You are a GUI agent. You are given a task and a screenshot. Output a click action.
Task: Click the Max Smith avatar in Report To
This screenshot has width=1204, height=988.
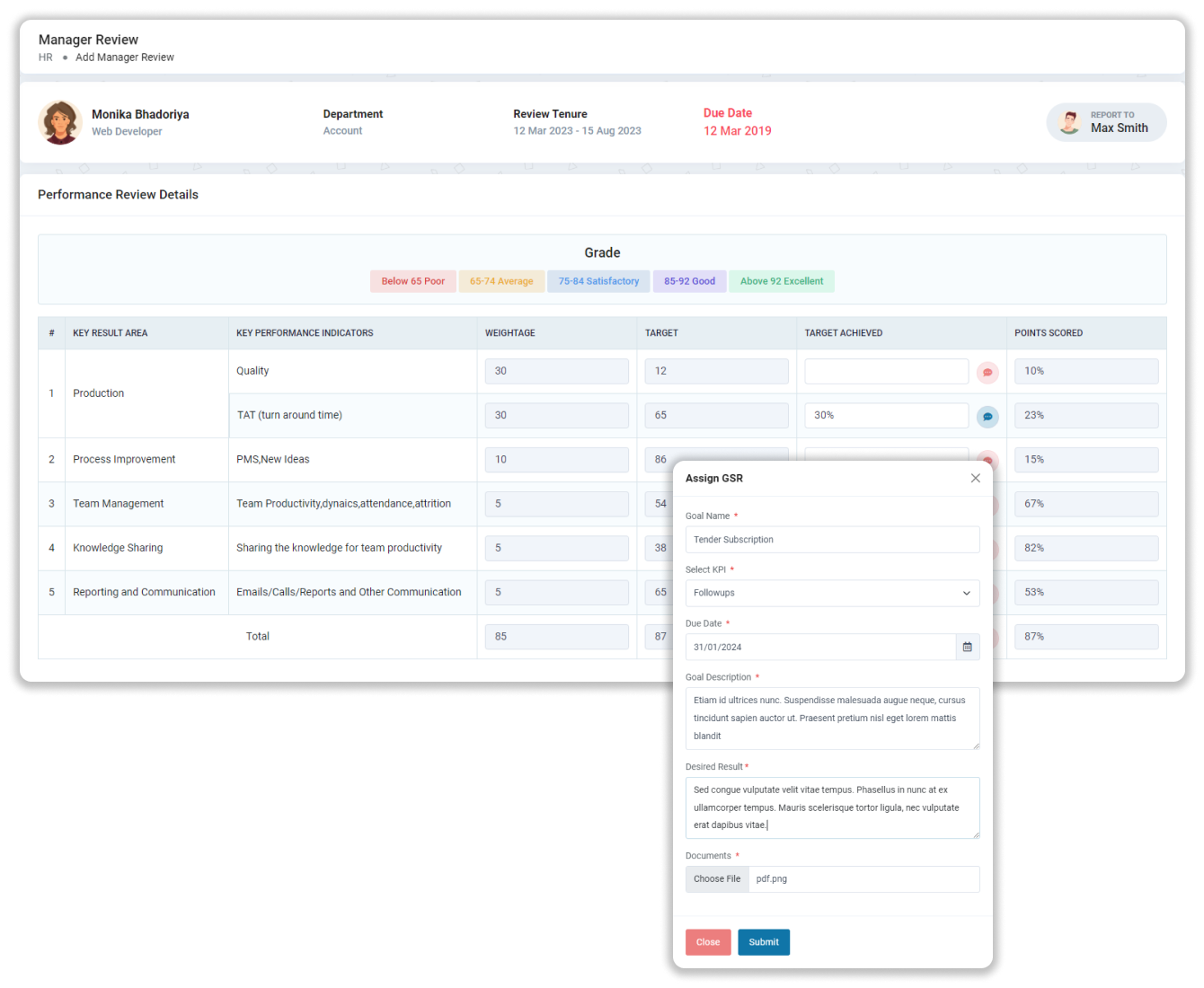[1069, 121]
